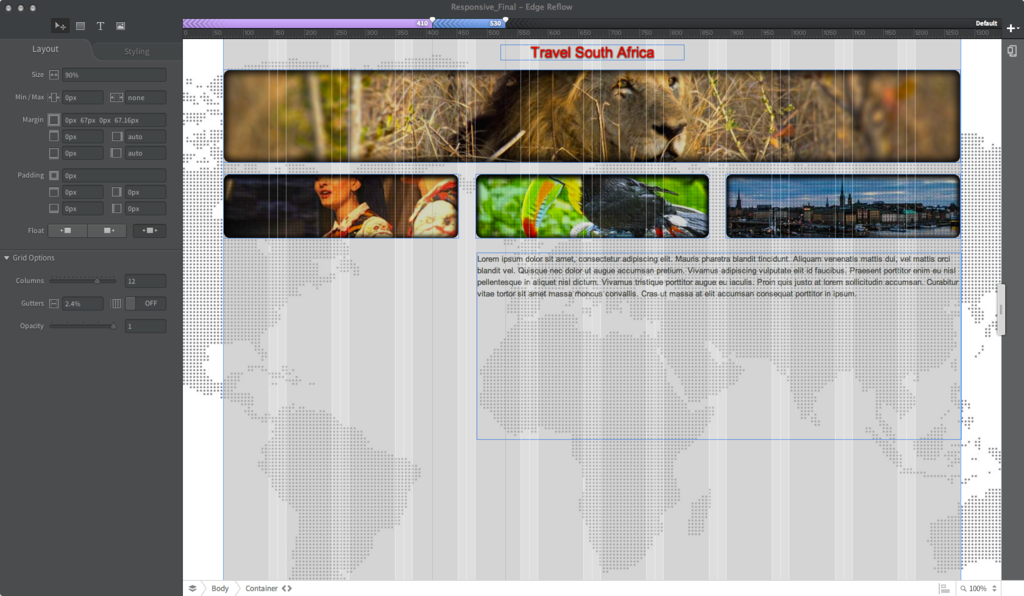Image resolution: width=1024 pixels, height=596 pixels.
Task: Click the Container code brackets icon
Action: pos(287,588)
